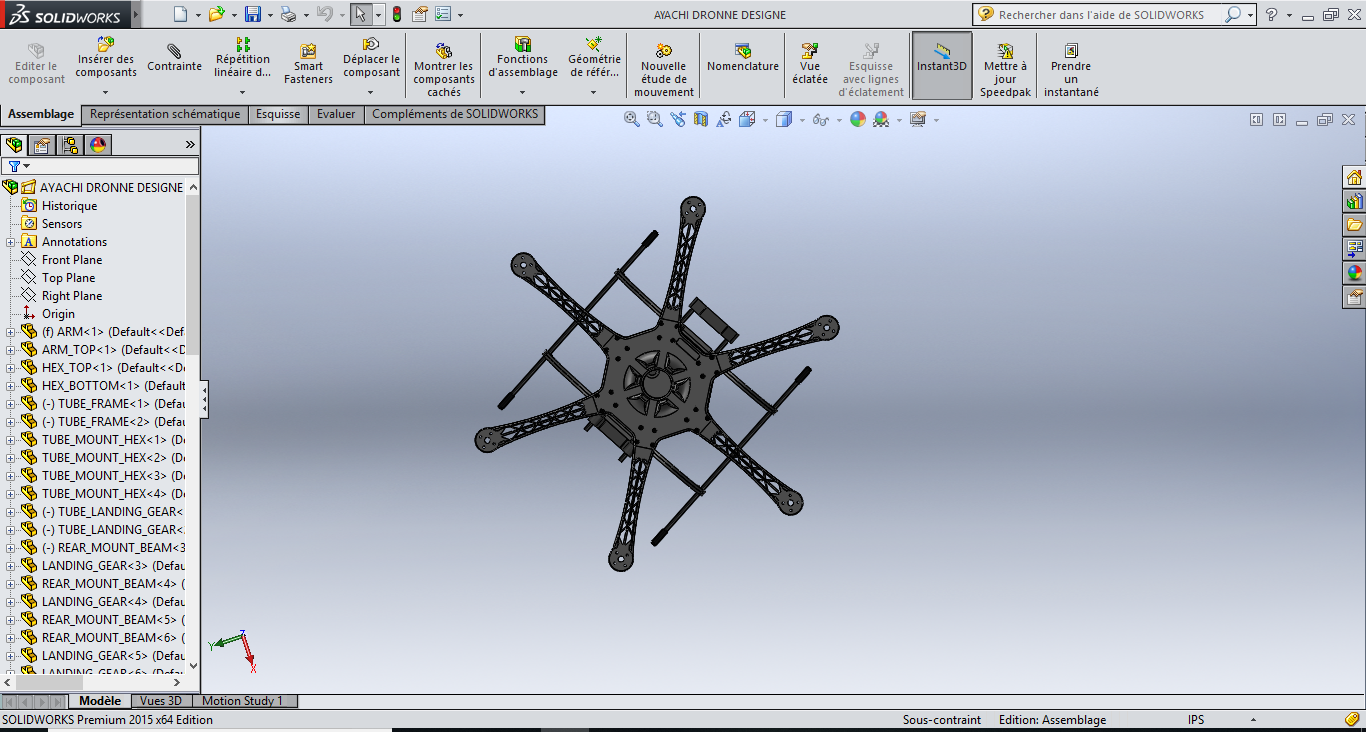
Task: Expand the TUBE_MOUNT_HEX<1> node
Action: click(11, 440)
